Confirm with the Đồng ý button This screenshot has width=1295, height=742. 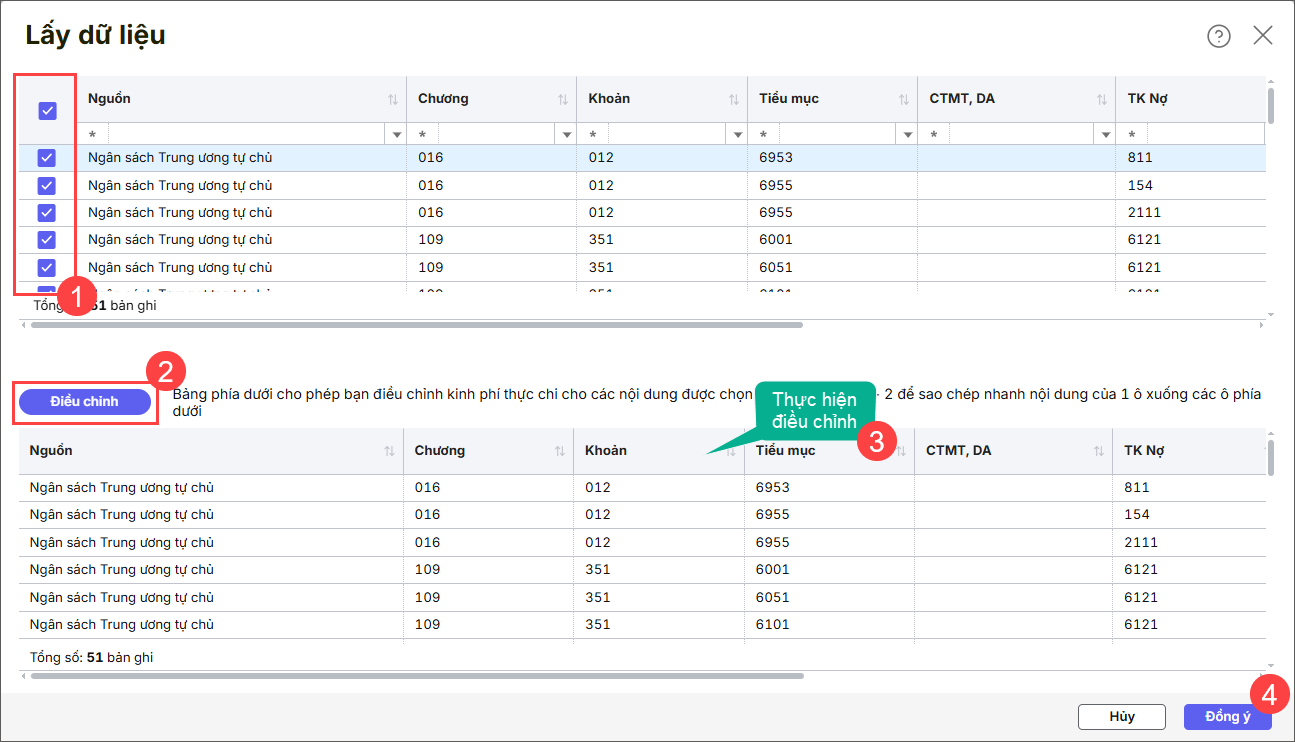tap(1227, 717)
